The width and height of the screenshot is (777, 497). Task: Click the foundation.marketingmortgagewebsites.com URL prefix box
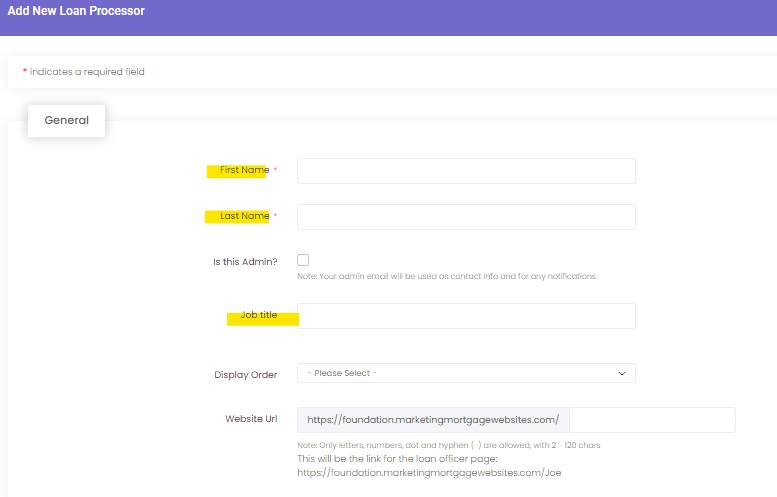434,420
